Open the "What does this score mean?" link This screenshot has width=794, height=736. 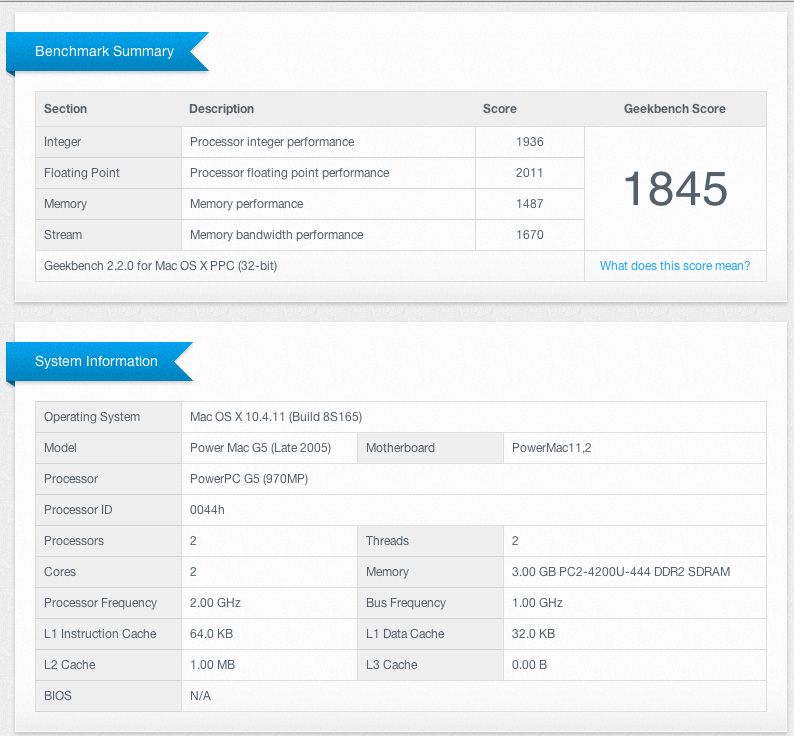click(674, 266)
